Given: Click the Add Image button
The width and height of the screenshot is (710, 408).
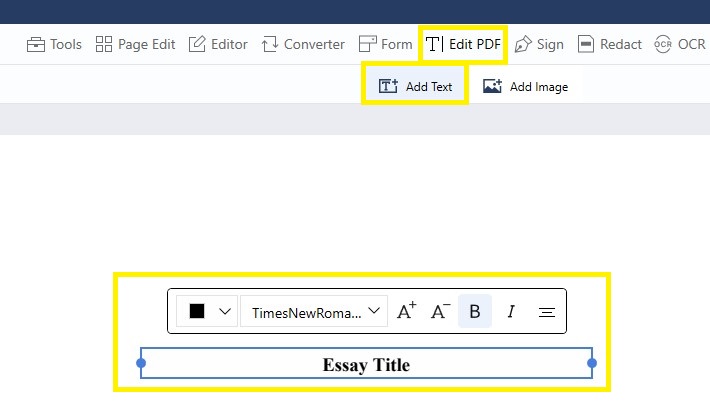Looking at the screenshot, I should pyautogui.click(x=525, y=86).
